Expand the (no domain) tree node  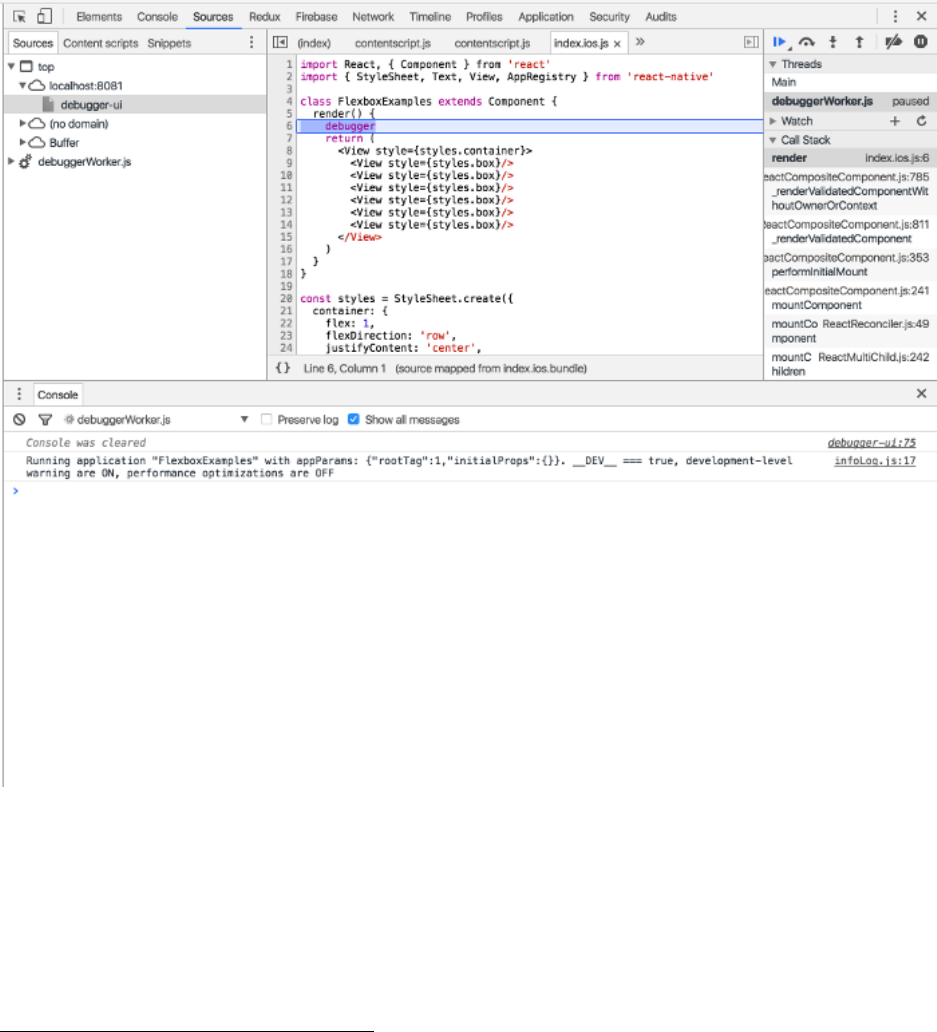click(22, 124)
